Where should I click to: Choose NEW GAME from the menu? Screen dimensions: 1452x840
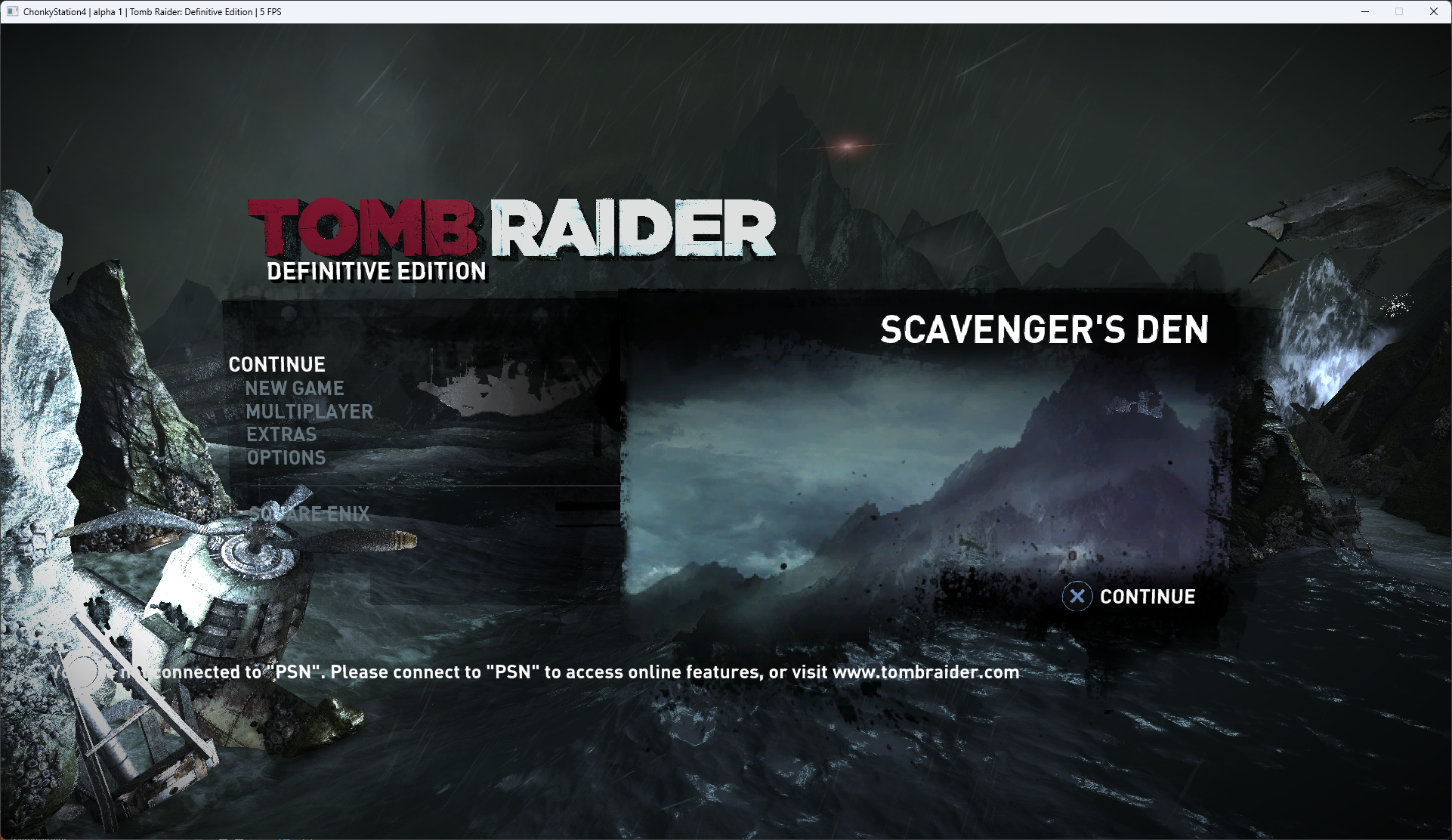(294, 388)
